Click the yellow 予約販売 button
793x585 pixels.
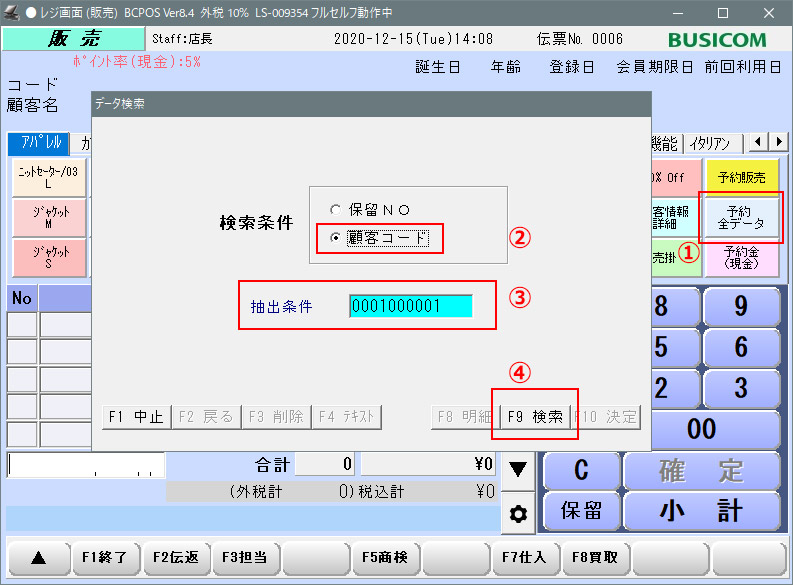click(741, 177)
